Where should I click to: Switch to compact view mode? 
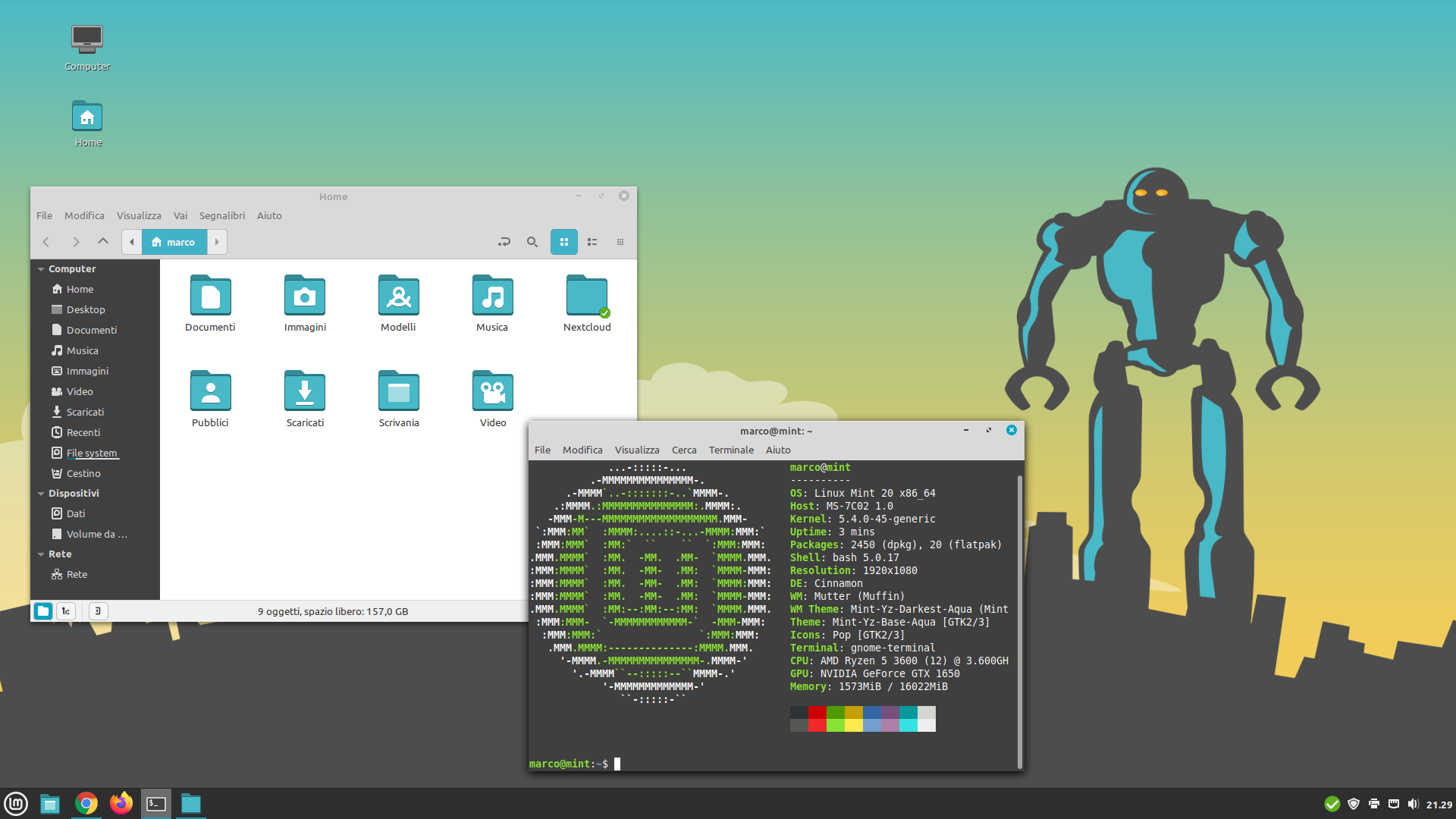(x=620, y=242)
